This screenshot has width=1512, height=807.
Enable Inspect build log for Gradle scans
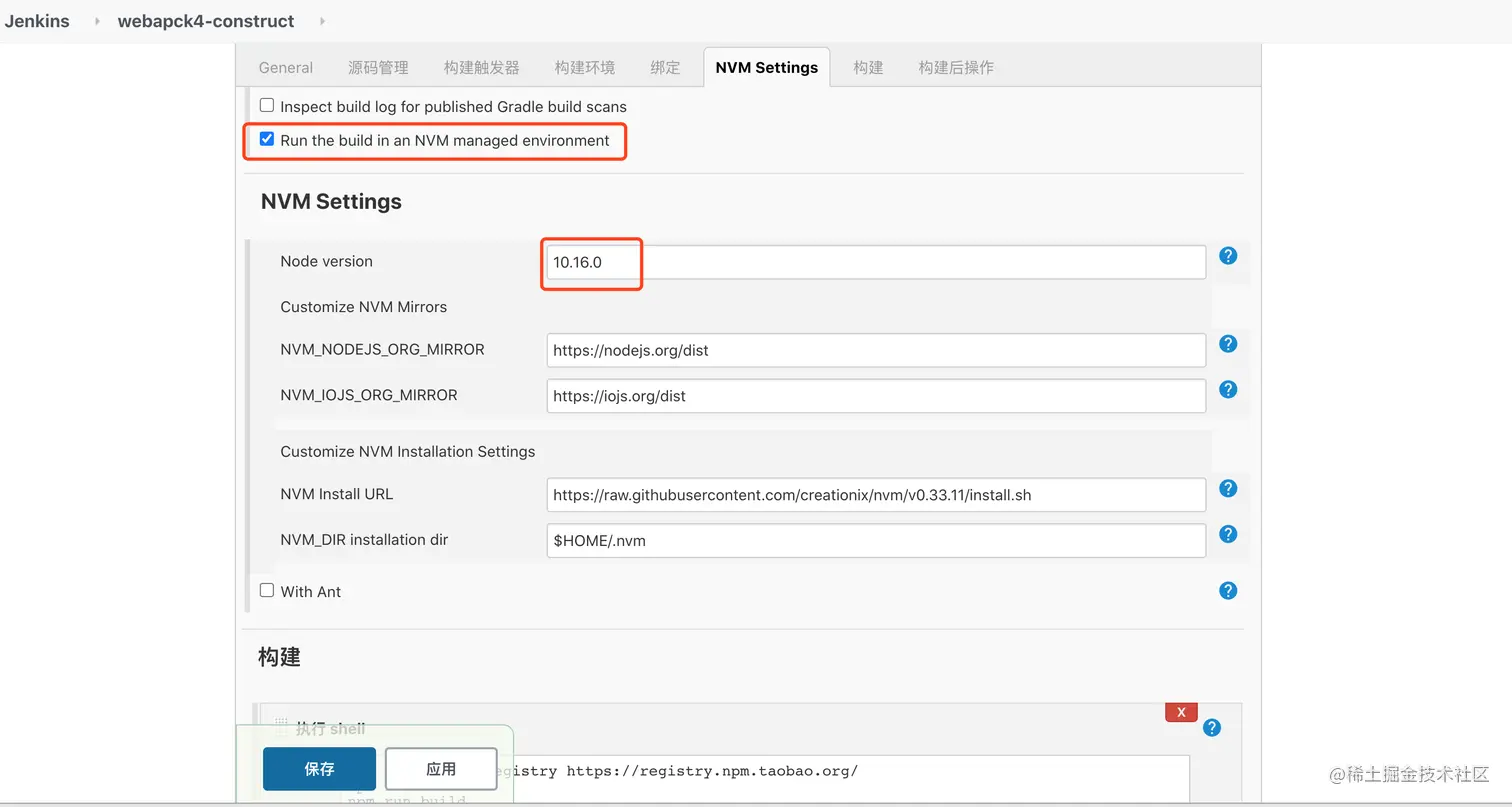tap(267, 105)
